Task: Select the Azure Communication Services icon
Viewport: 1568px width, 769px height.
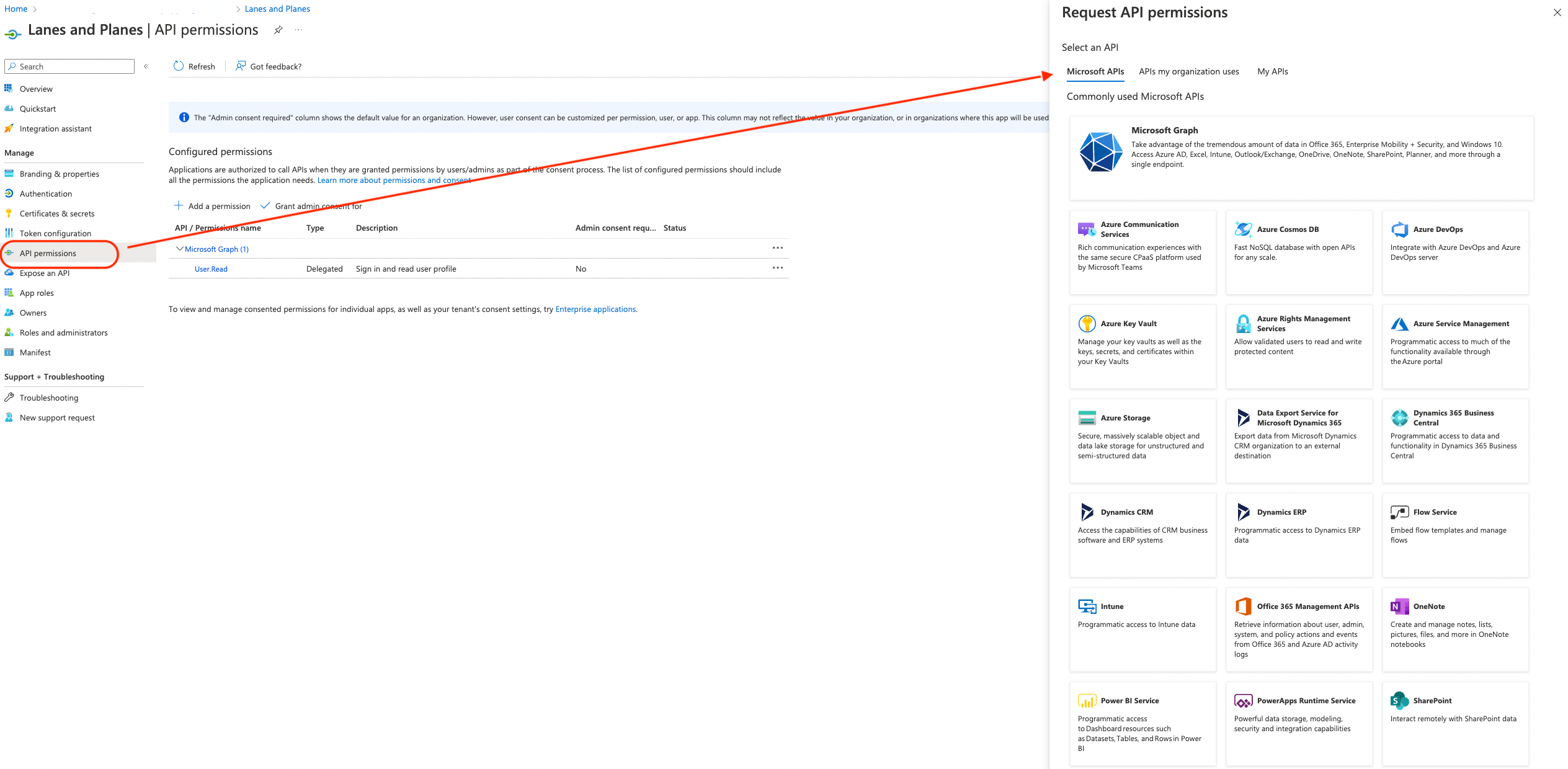Action: pos(1087,229)
